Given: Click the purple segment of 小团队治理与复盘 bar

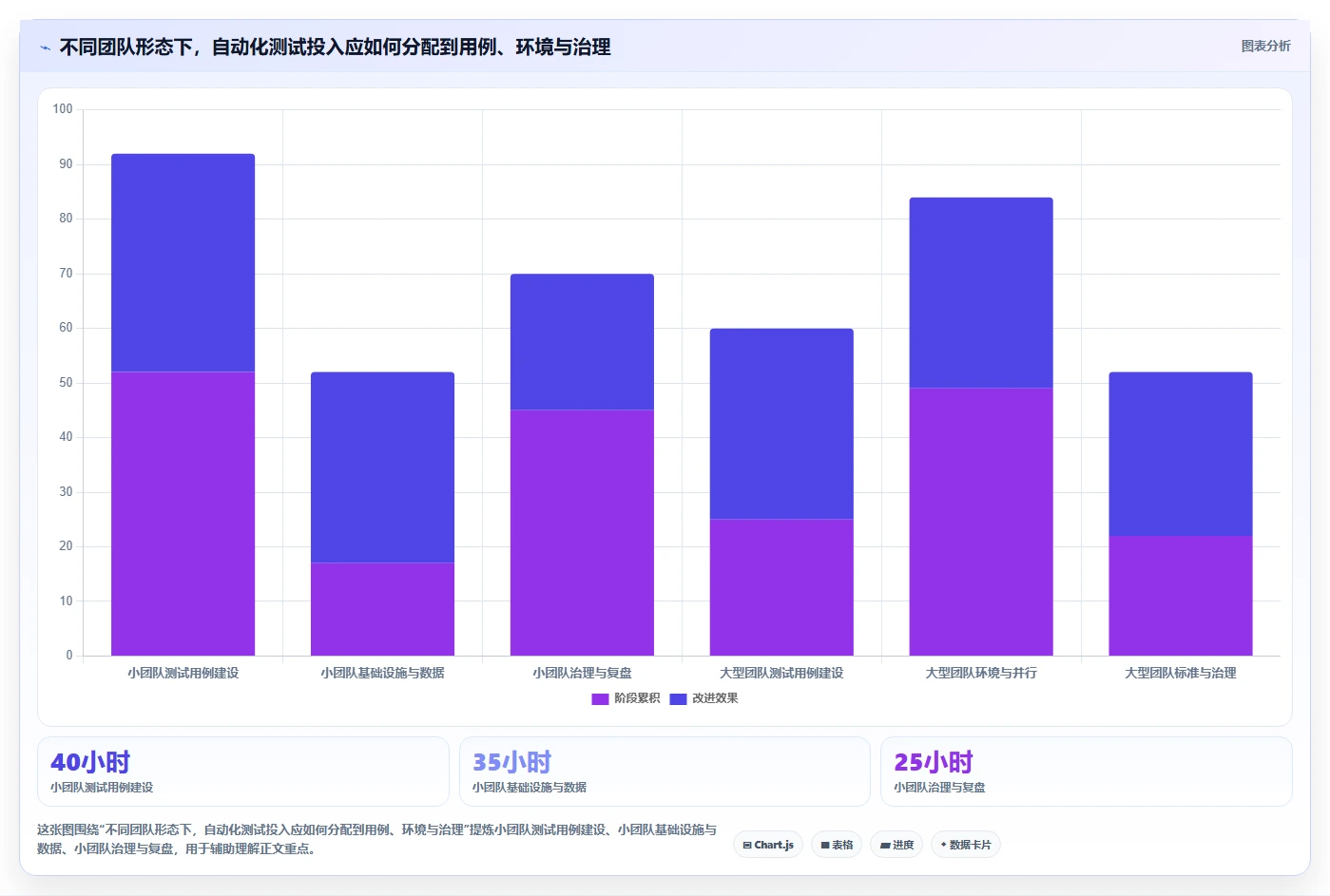Looking at the screenshot, I should [582, 532].
